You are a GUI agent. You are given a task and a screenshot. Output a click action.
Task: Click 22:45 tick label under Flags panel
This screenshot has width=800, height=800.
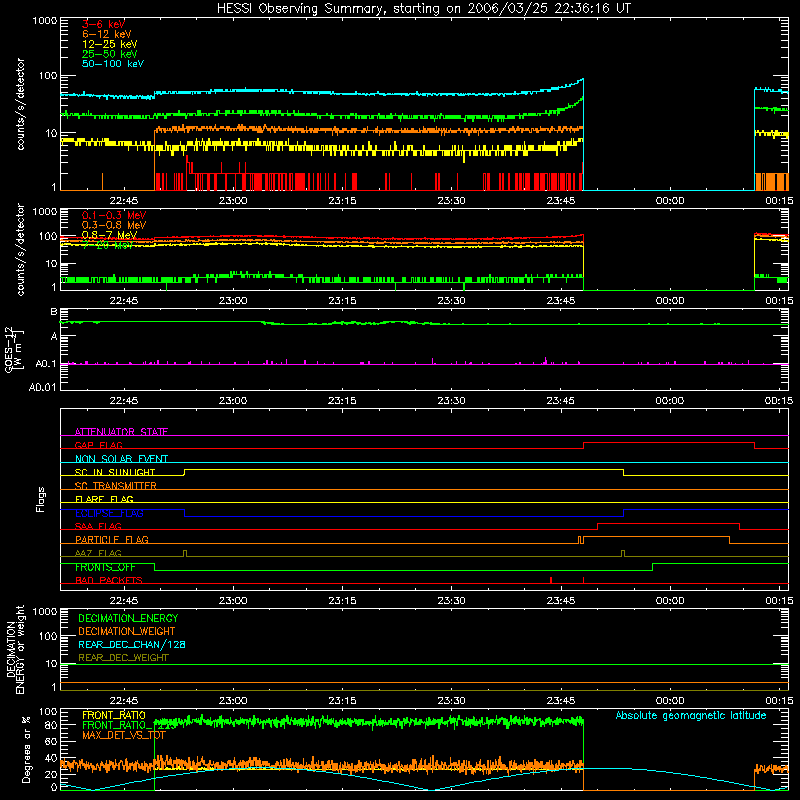point(123,601)
